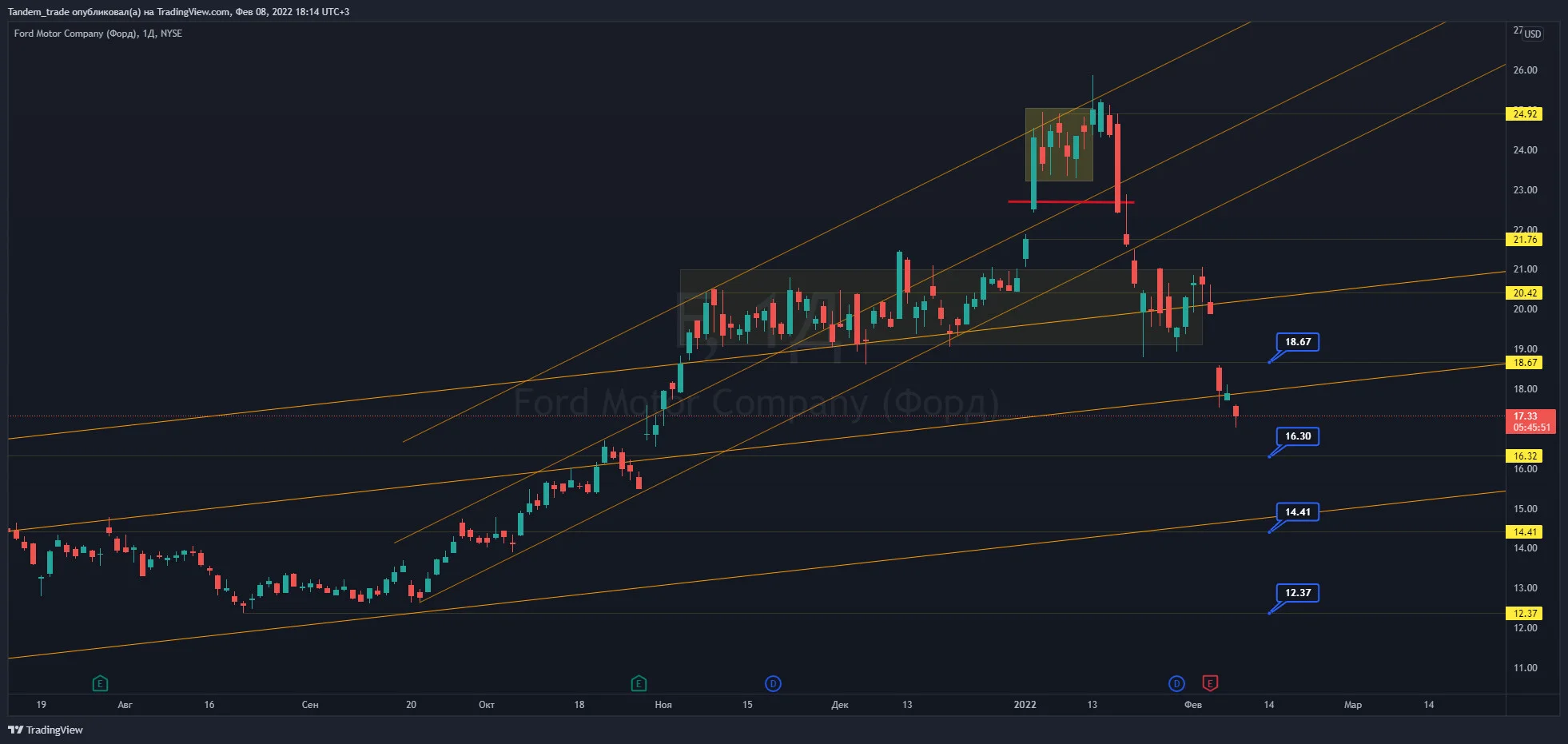Click the Мар label on the time axis
The image size is (1568, 744).
[x=1352, y=705]
